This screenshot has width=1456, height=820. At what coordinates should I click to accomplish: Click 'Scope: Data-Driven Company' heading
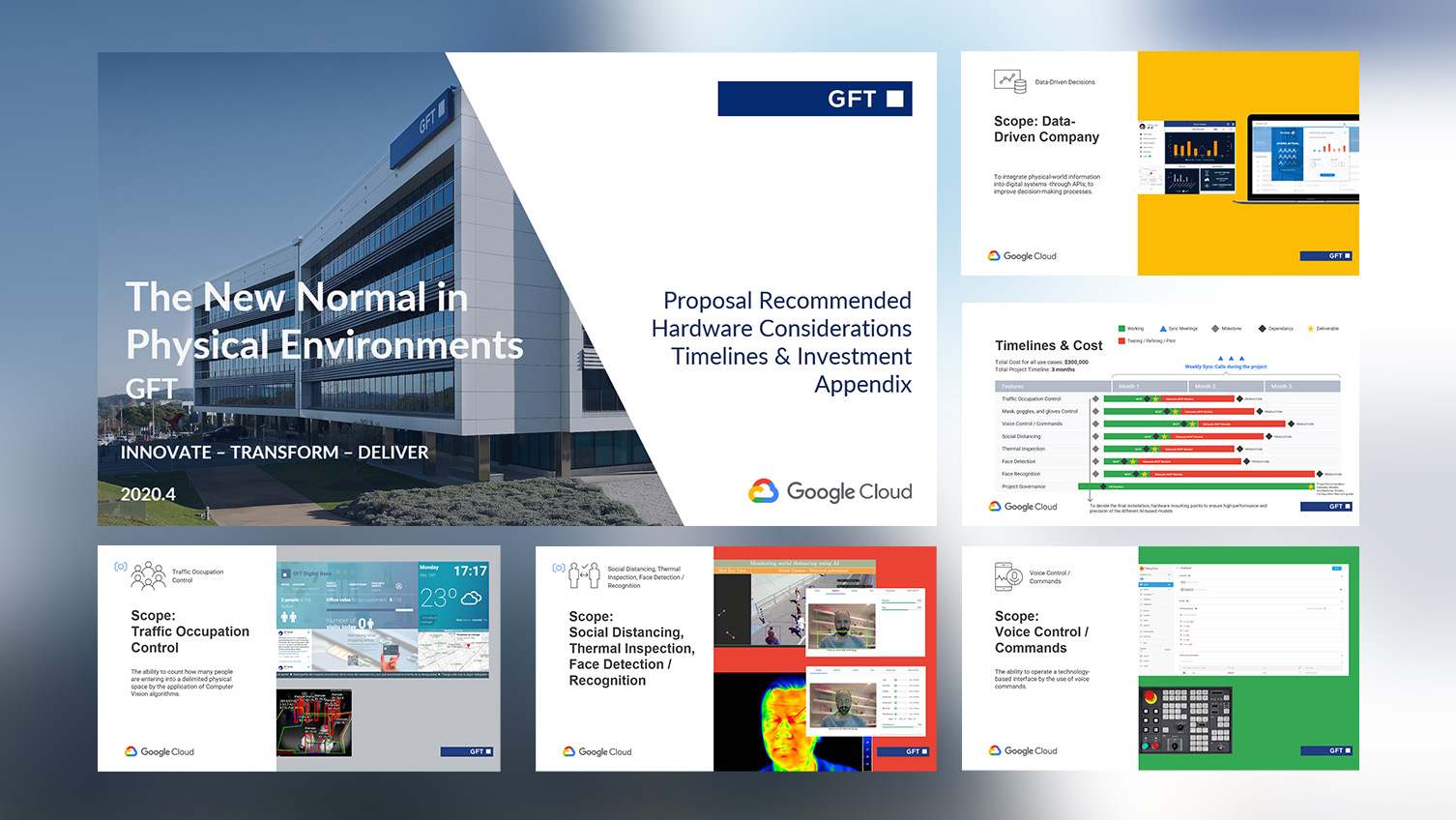click(1046, 129)
